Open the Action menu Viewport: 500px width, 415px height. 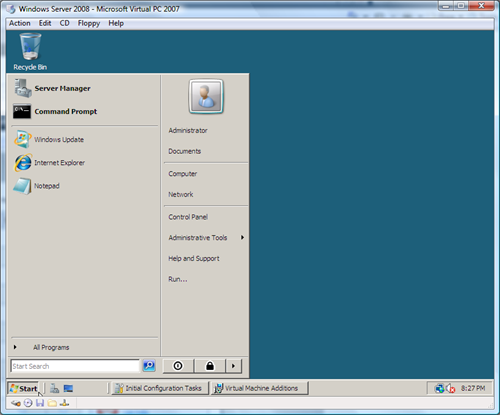[x=20, y=23]
